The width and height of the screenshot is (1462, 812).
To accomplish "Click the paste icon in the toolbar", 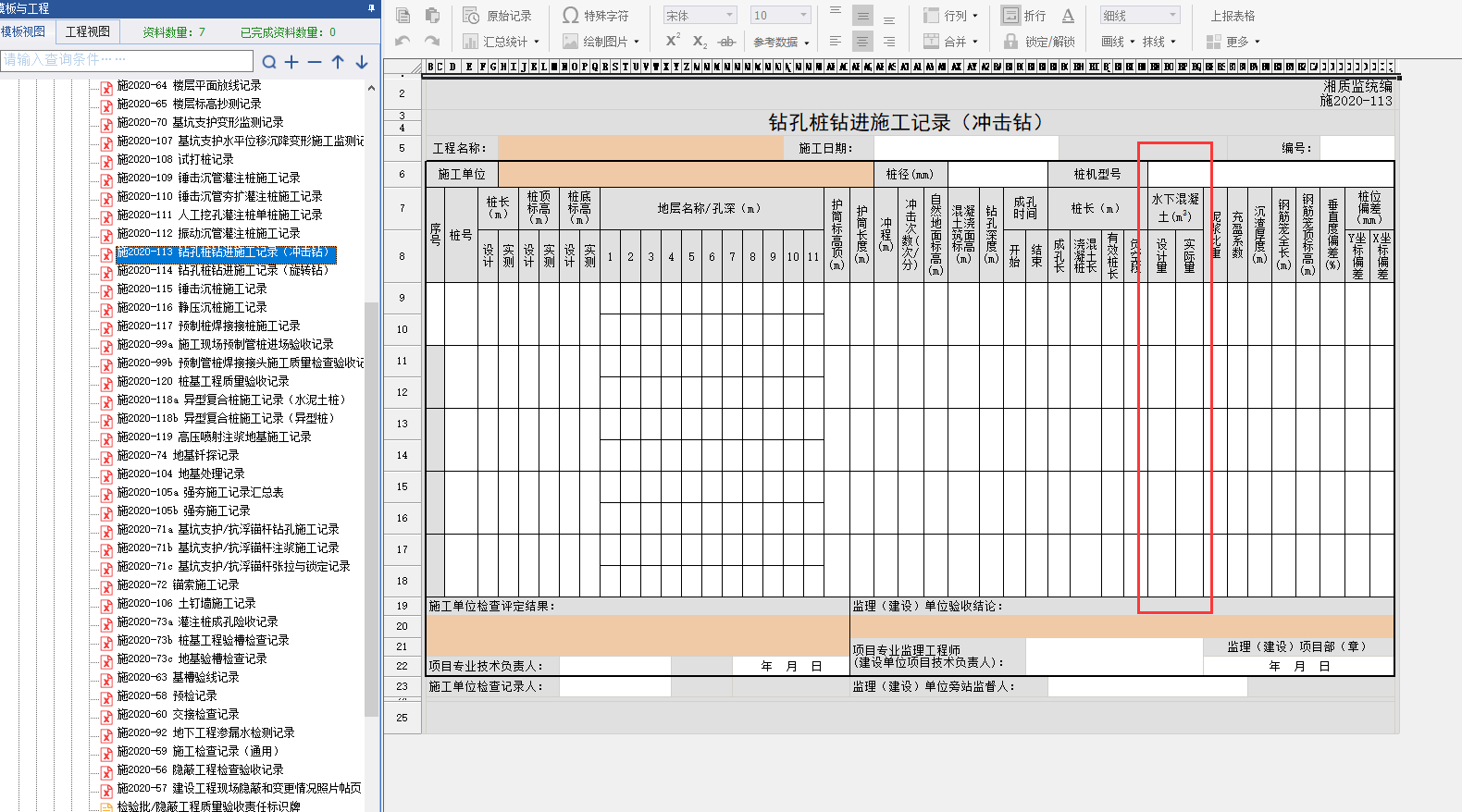I will coord(432,16).
